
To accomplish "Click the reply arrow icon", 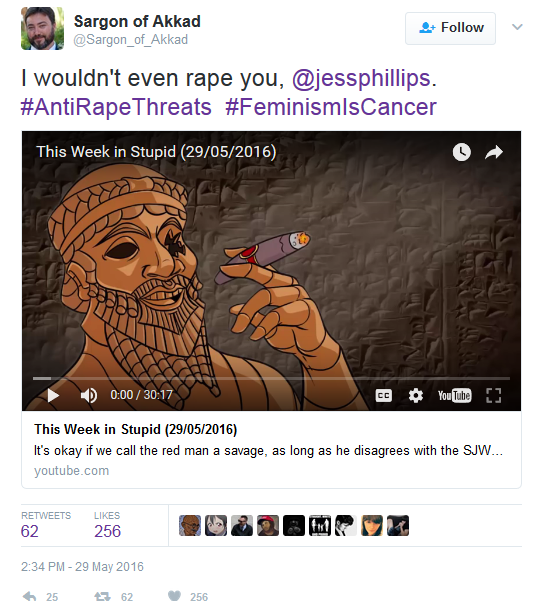I will click(30, 596).
